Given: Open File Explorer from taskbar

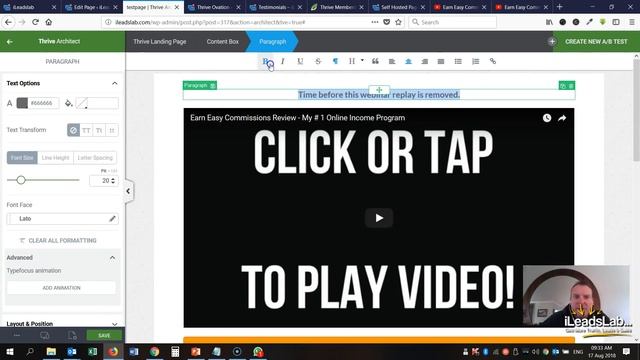Looking at the screenshot, I should (51, 351).
